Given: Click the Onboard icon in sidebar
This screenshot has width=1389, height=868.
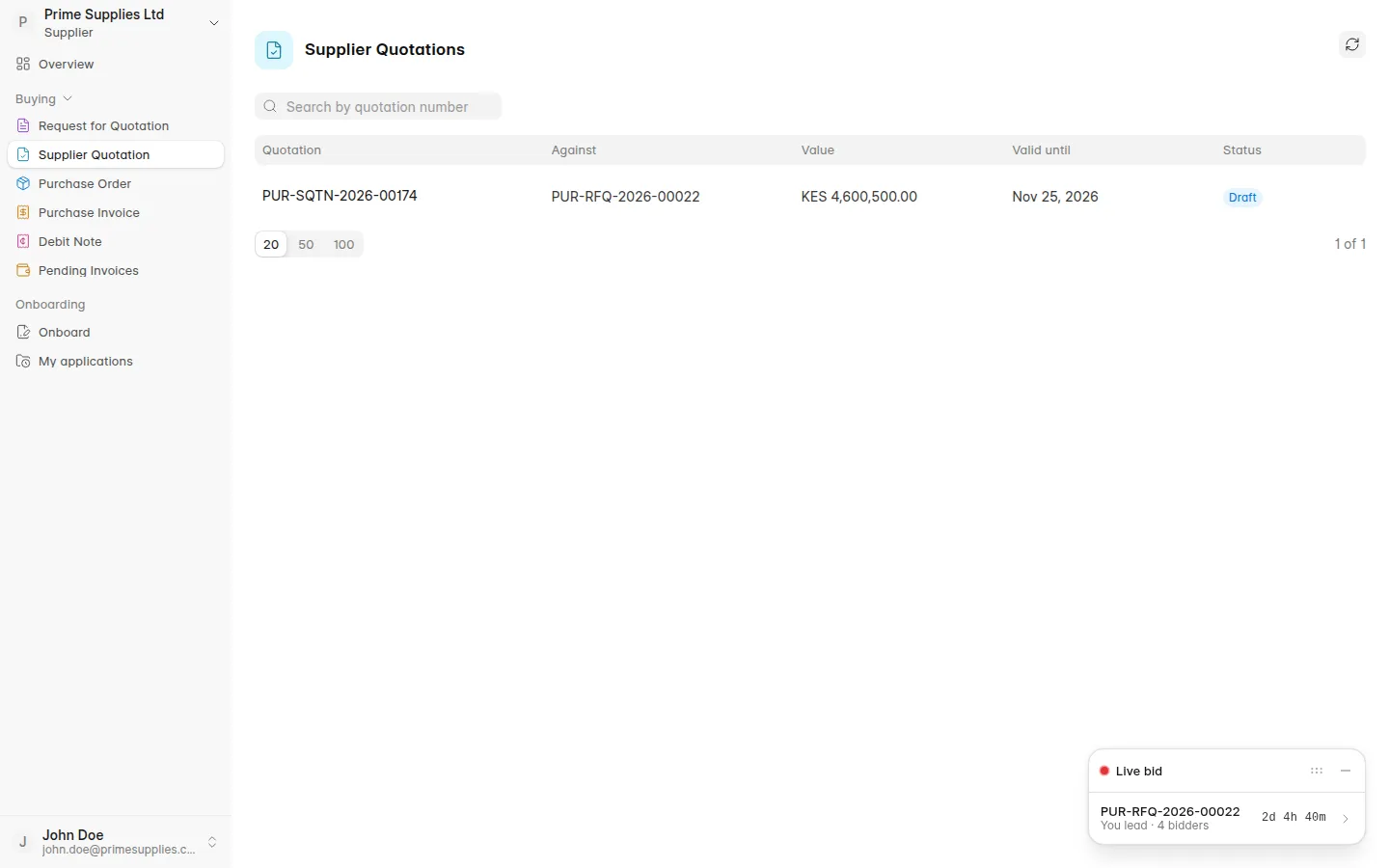Looking at the screenshot, I should (x=23, y=333).
